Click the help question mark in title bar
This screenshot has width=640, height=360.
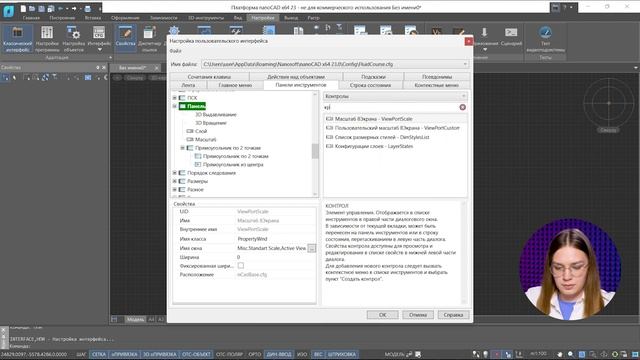click(565, 7)
